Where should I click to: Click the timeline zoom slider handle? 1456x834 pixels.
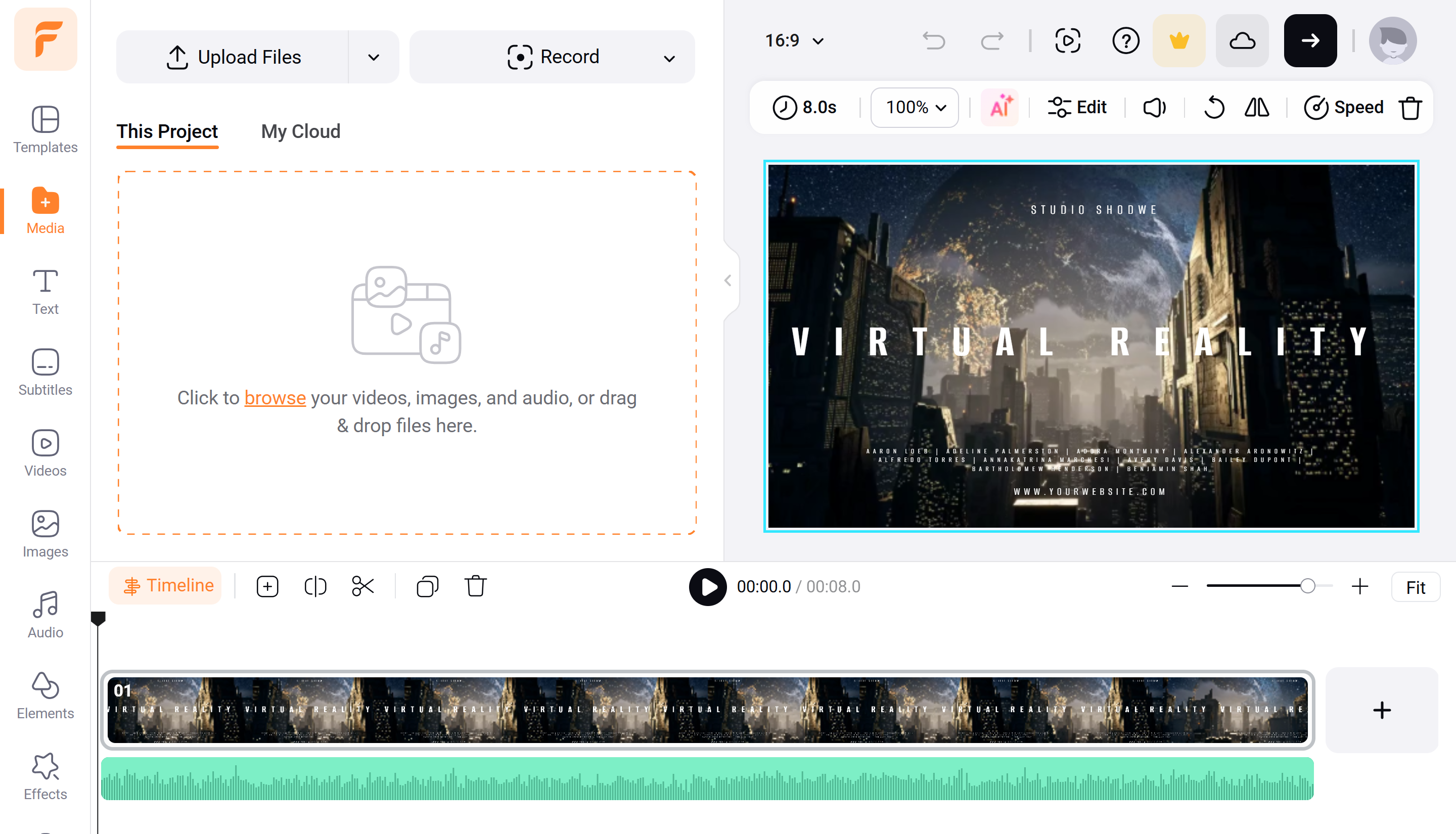pos(1307,586)
